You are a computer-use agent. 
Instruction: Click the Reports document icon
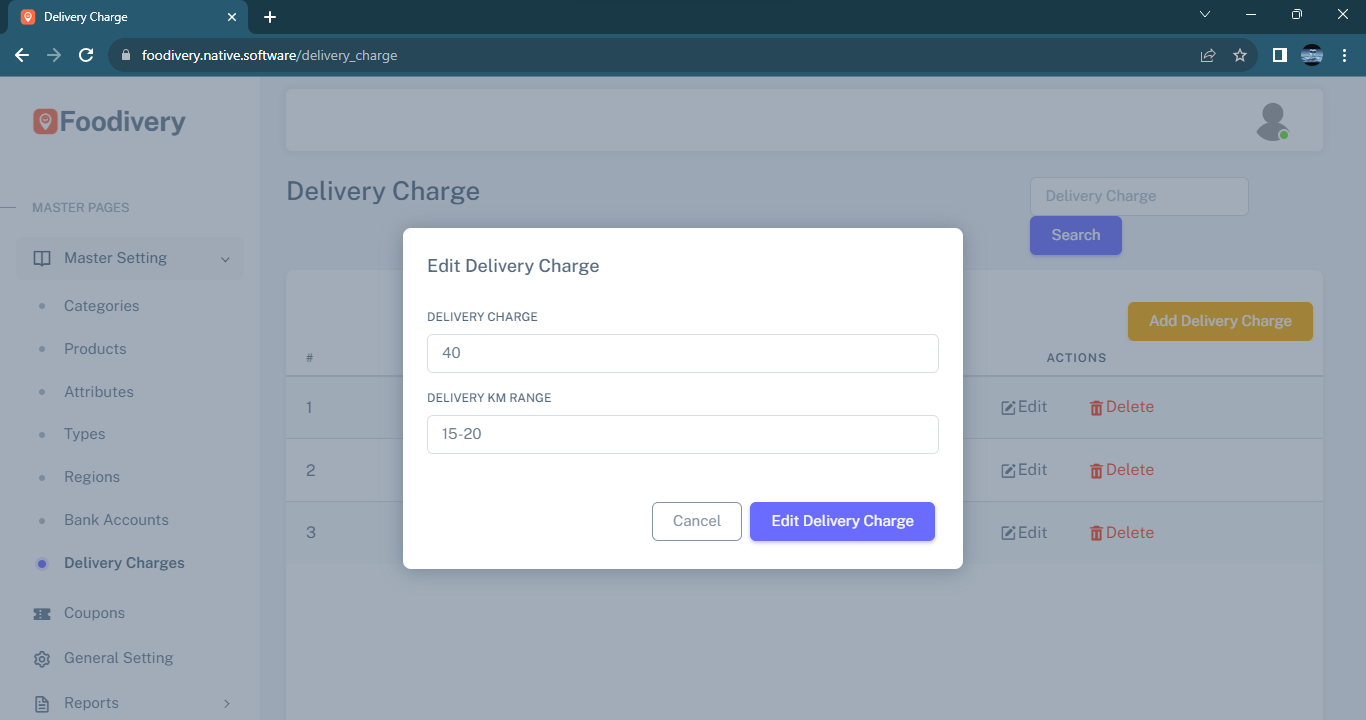[42, 704]
